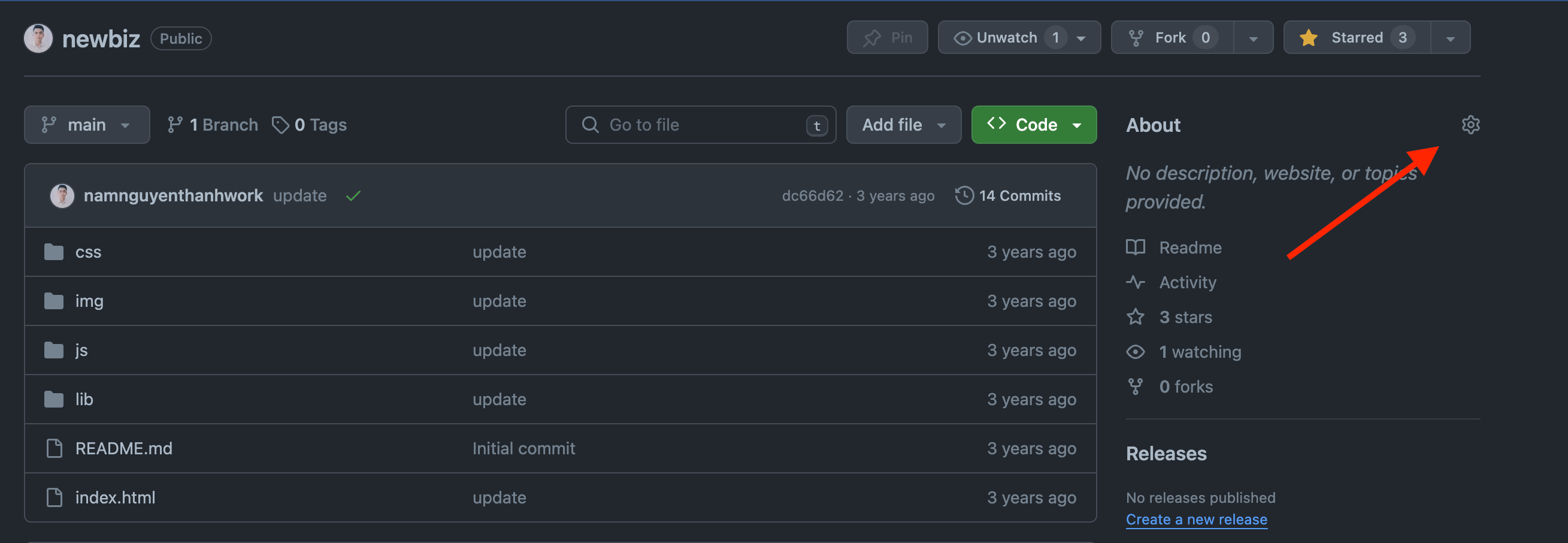Click the Fork count badge 0
This screenshot has width=1568, height=543.
1204,38
